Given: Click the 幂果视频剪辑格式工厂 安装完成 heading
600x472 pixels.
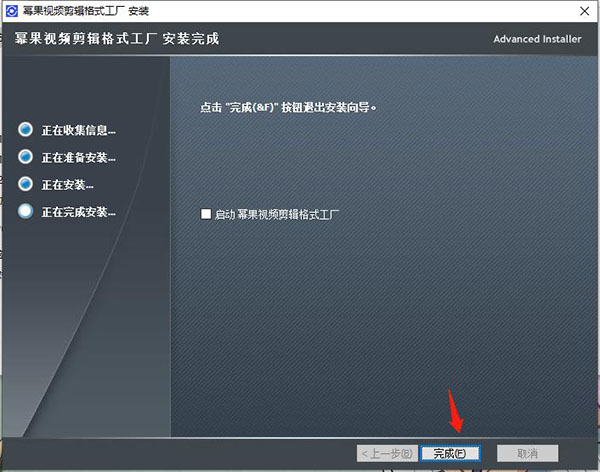Looking at the screenshot, I should (117, 39).
